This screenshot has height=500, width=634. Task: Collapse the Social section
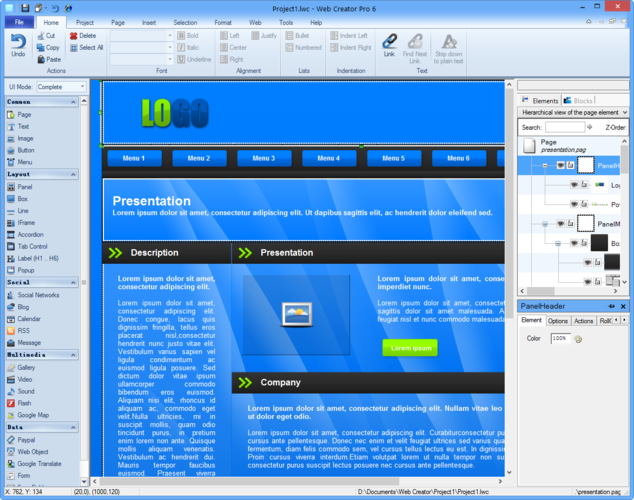coord(73,282)
